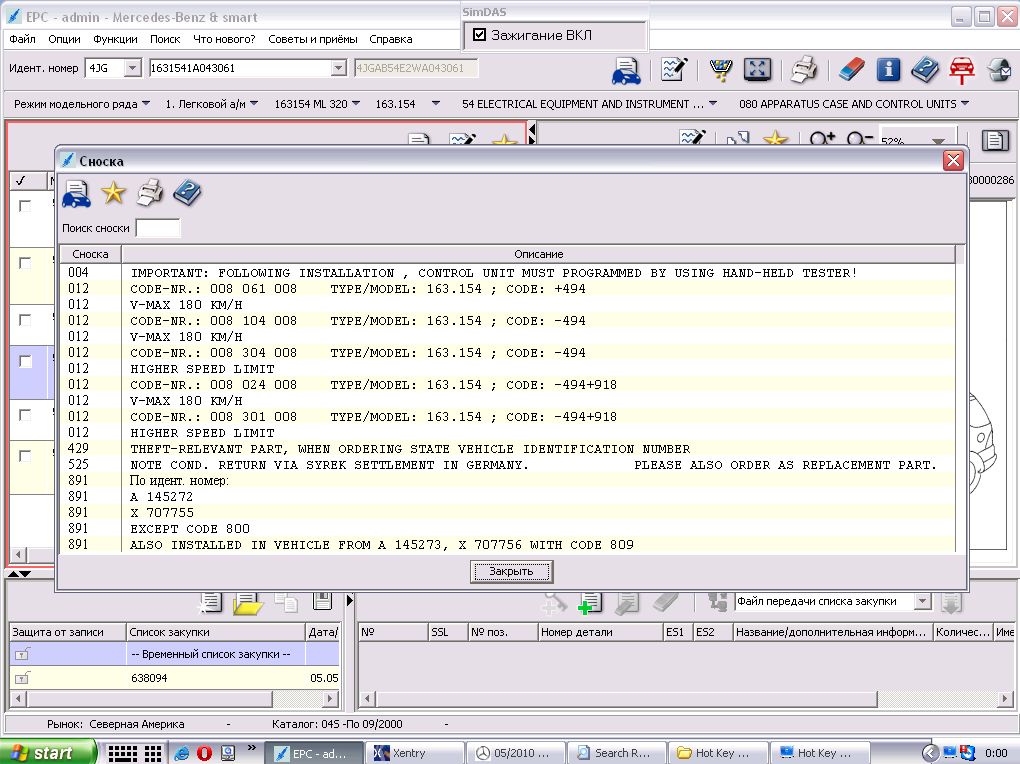Click the star icon in Сноска dialog
1020x764 pixels.
(113, 193)
